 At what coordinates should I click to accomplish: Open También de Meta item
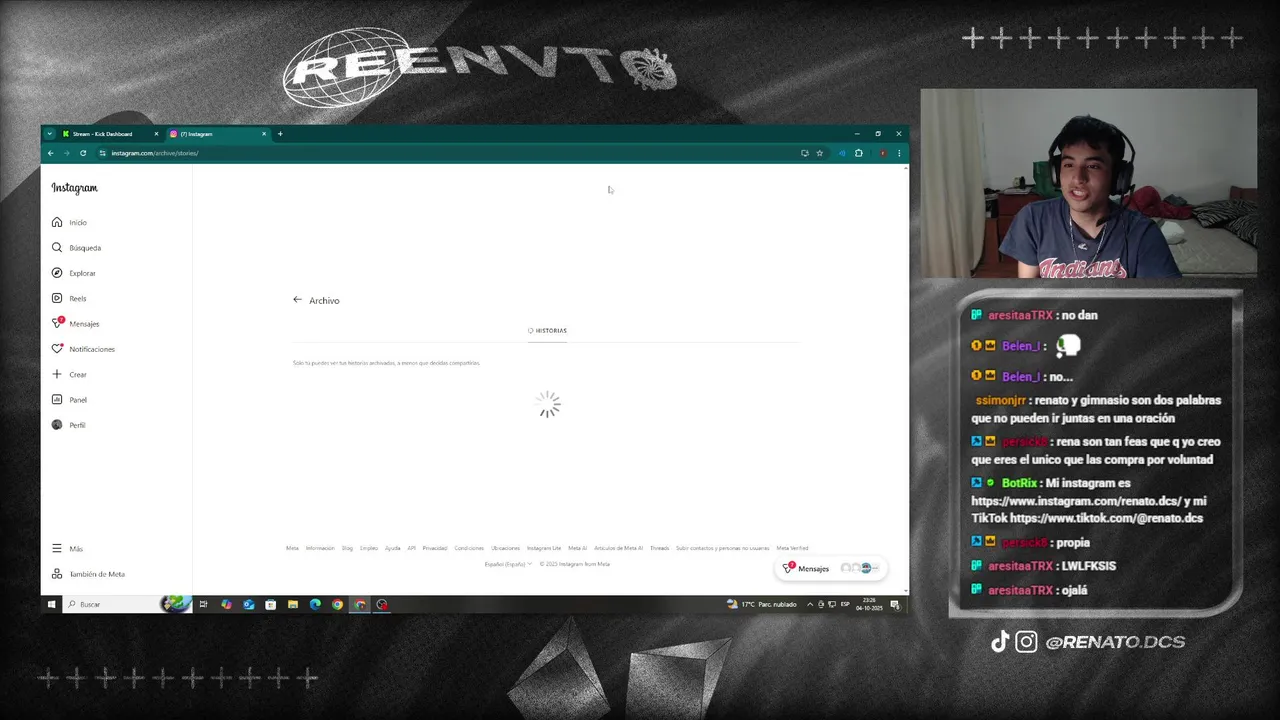tap(89, 574)
